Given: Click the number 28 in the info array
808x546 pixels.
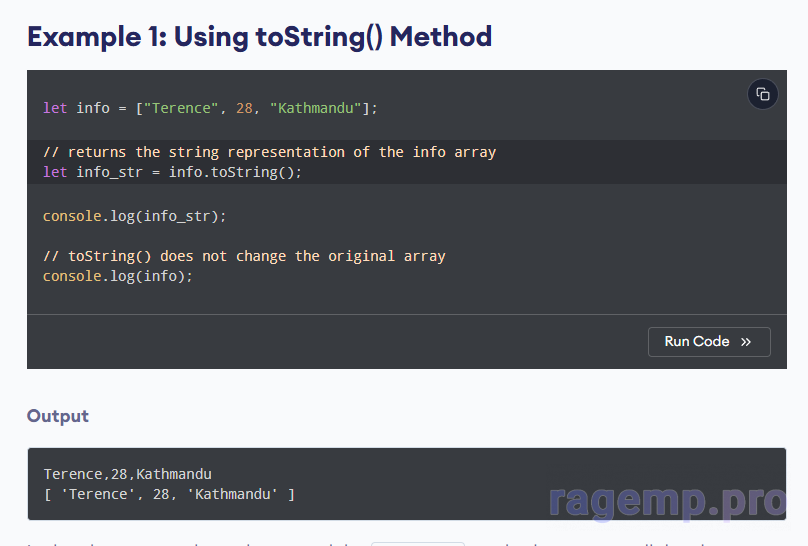Looking at the screenshot, I should click(x=244, y=108).
